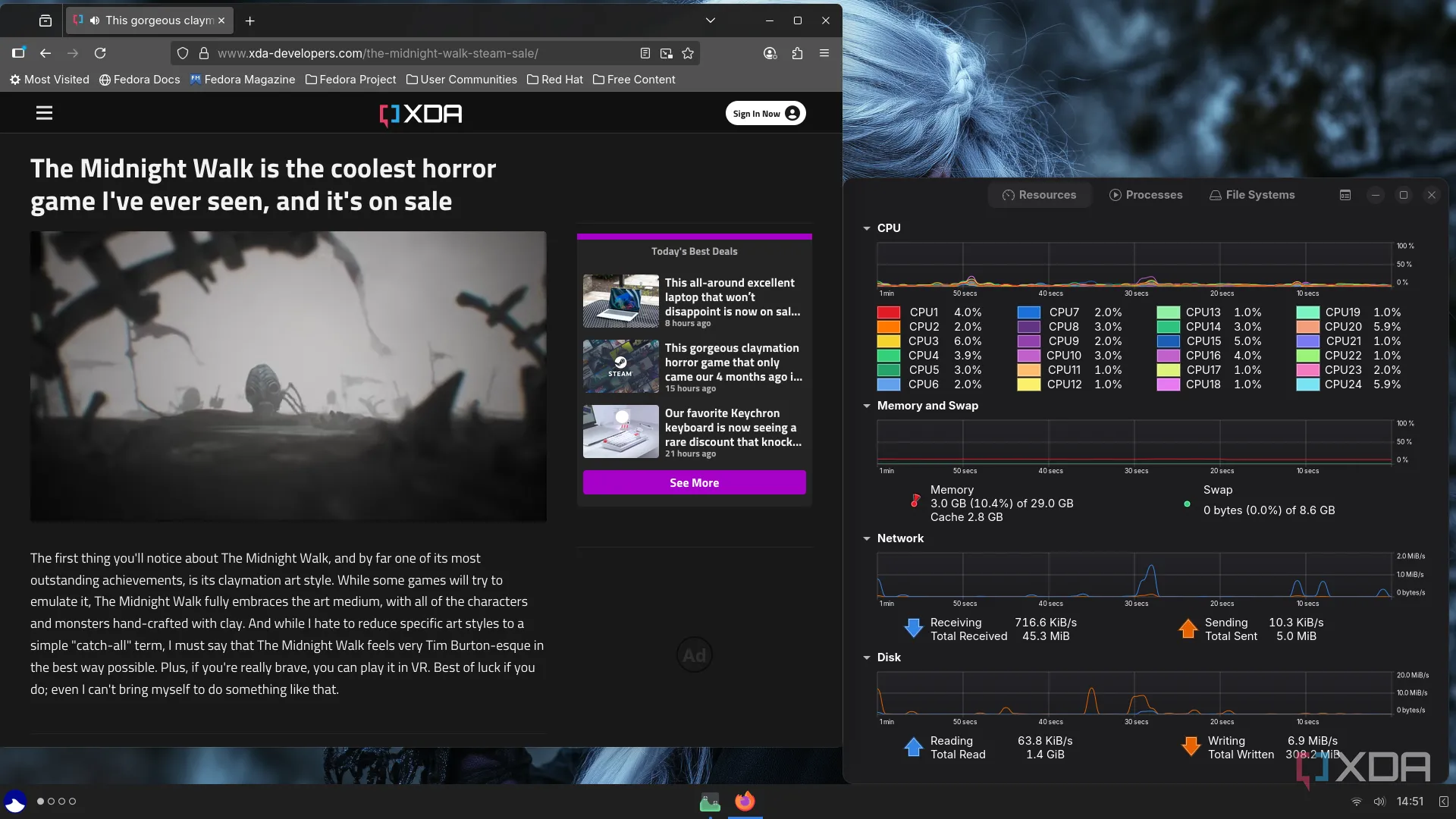Click the Firefox reload page icon
Screen dimensions: 1456x819
pyautogui.click(x=100, y=53)
